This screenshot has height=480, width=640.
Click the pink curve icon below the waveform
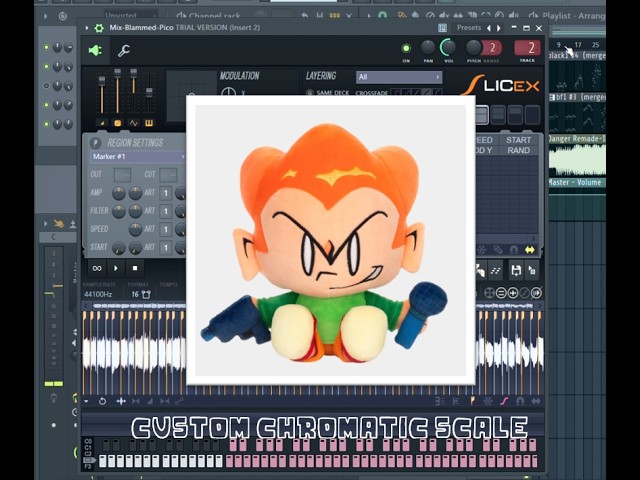point(504,401)
